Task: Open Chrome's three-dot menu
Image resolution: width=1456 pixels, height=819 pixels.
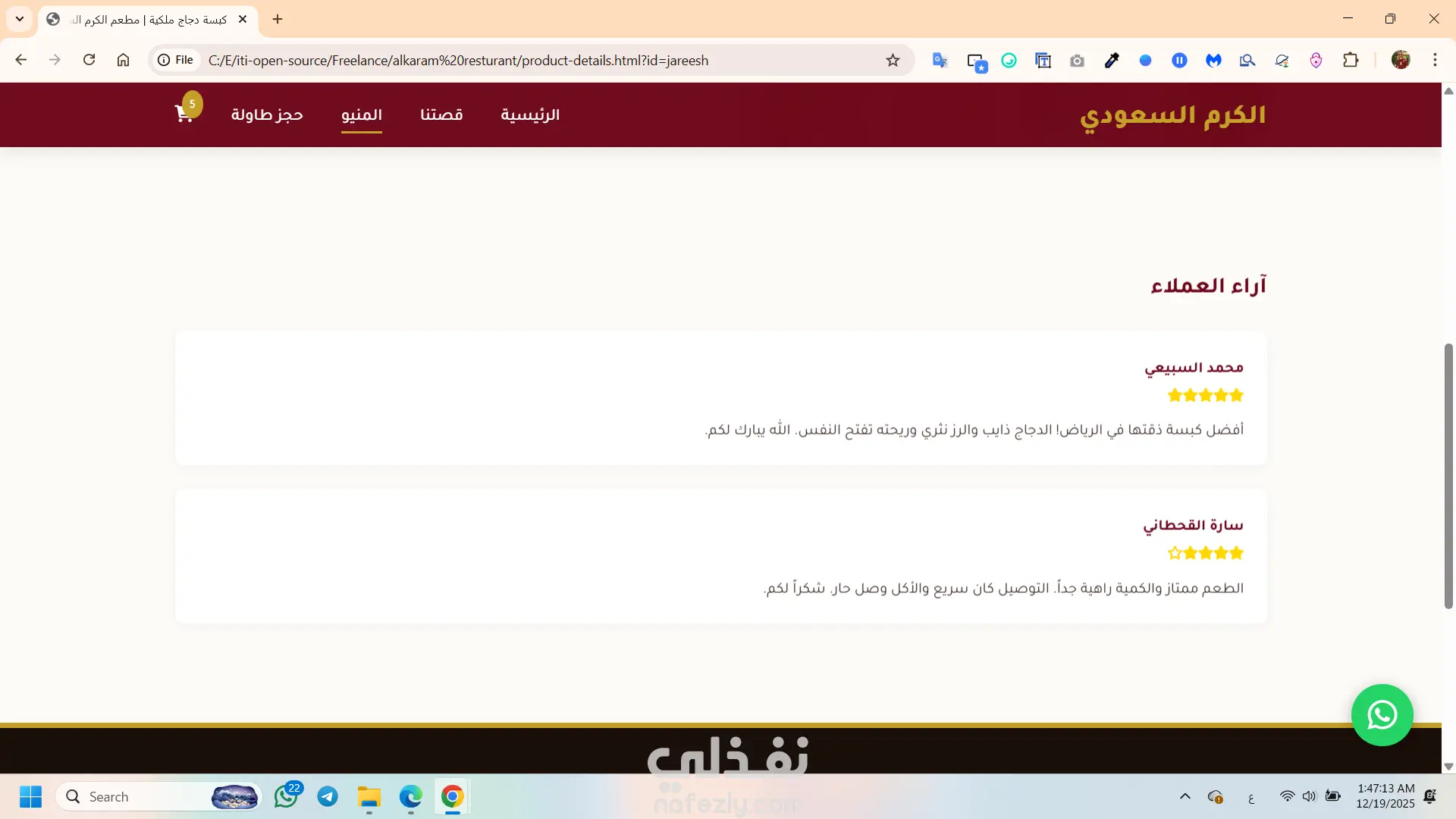Action: point(1435,61)
